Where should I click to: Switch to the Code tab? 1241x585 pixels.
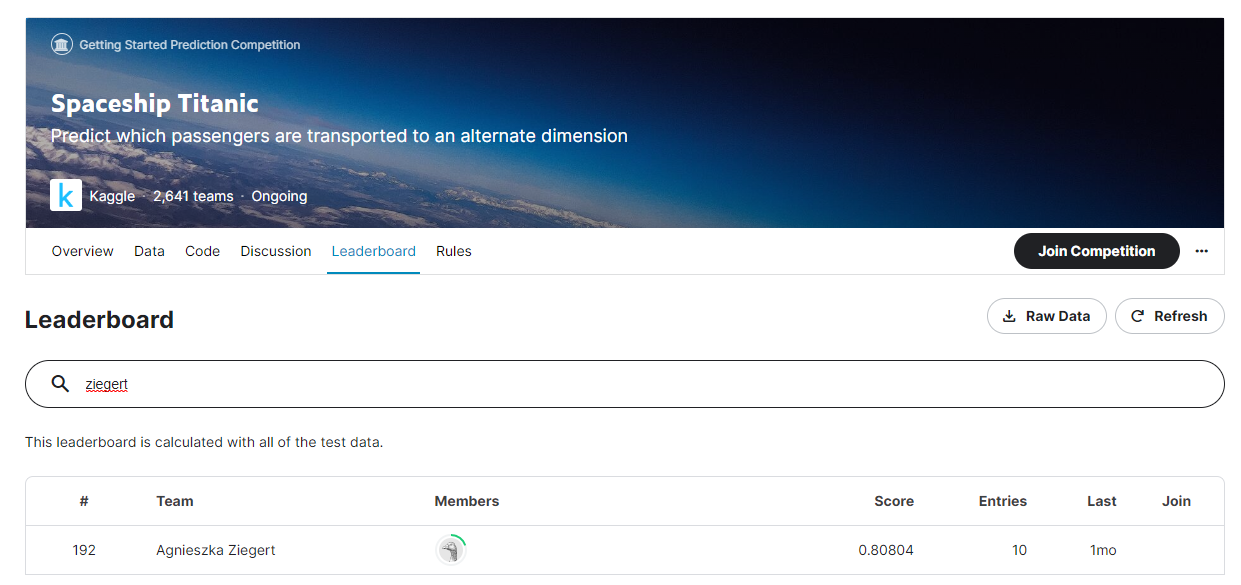202,251
